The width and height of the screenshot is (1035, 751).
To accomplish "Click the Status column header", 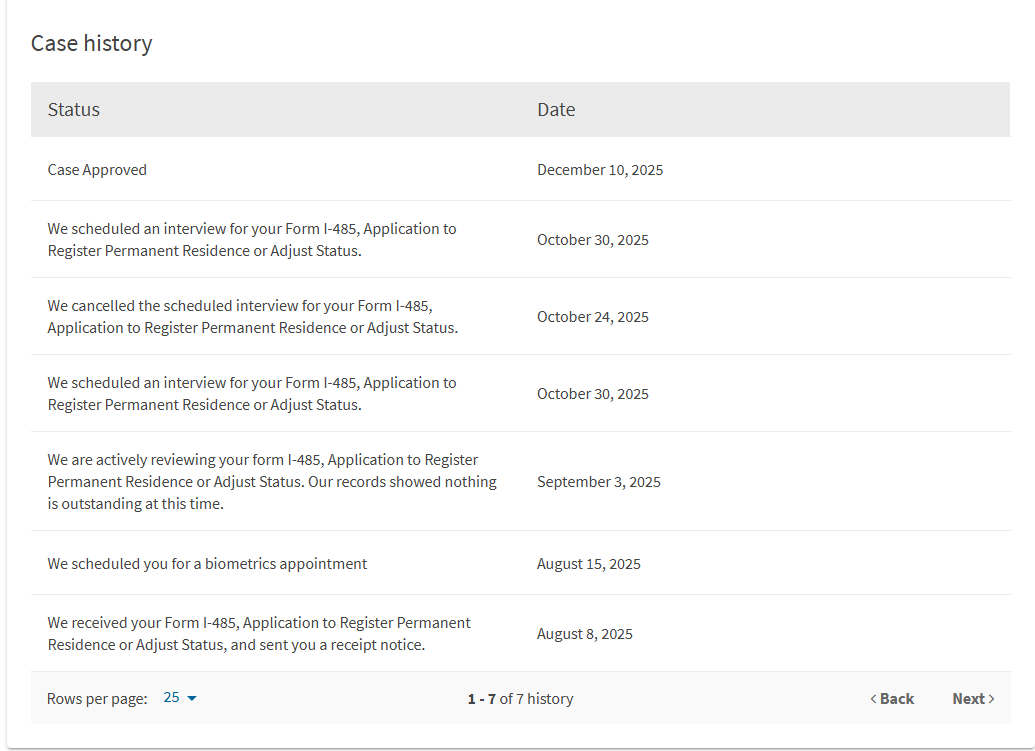I will click(74, 110).
